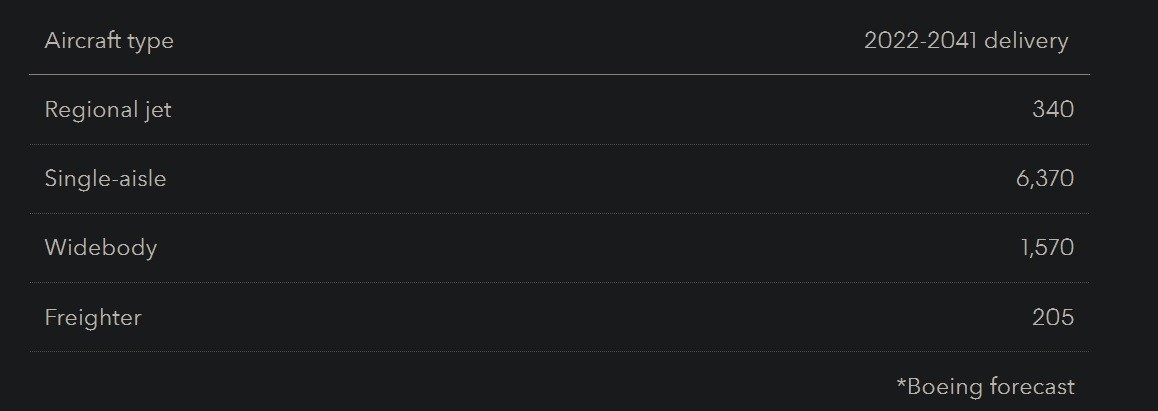Viewport: 1158px width, 411px height.
Task: Select the Widebody row label
Action: [x=101, y=248]
